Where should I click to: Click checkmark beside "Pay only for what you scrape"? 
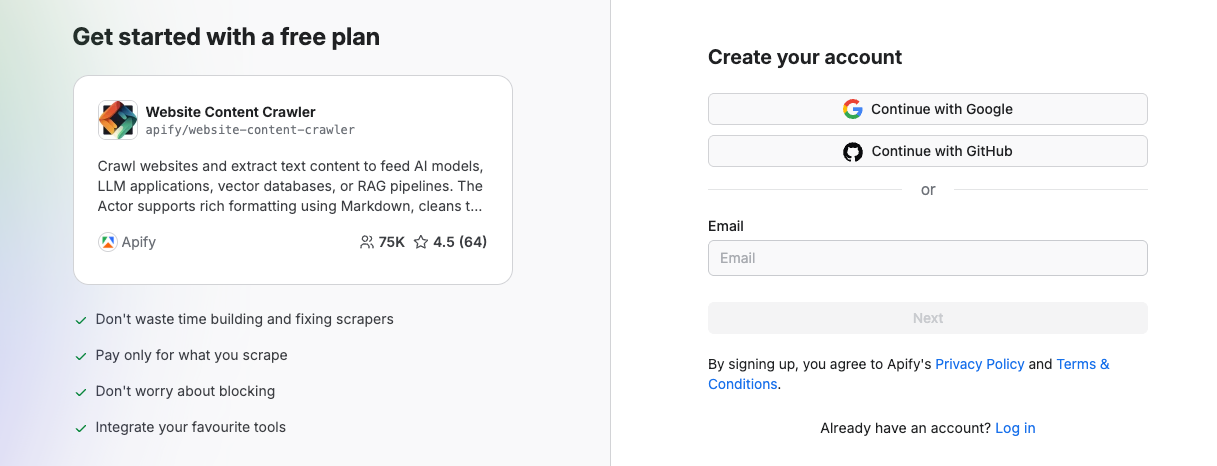pyautogui.click(x=81, y=356)
